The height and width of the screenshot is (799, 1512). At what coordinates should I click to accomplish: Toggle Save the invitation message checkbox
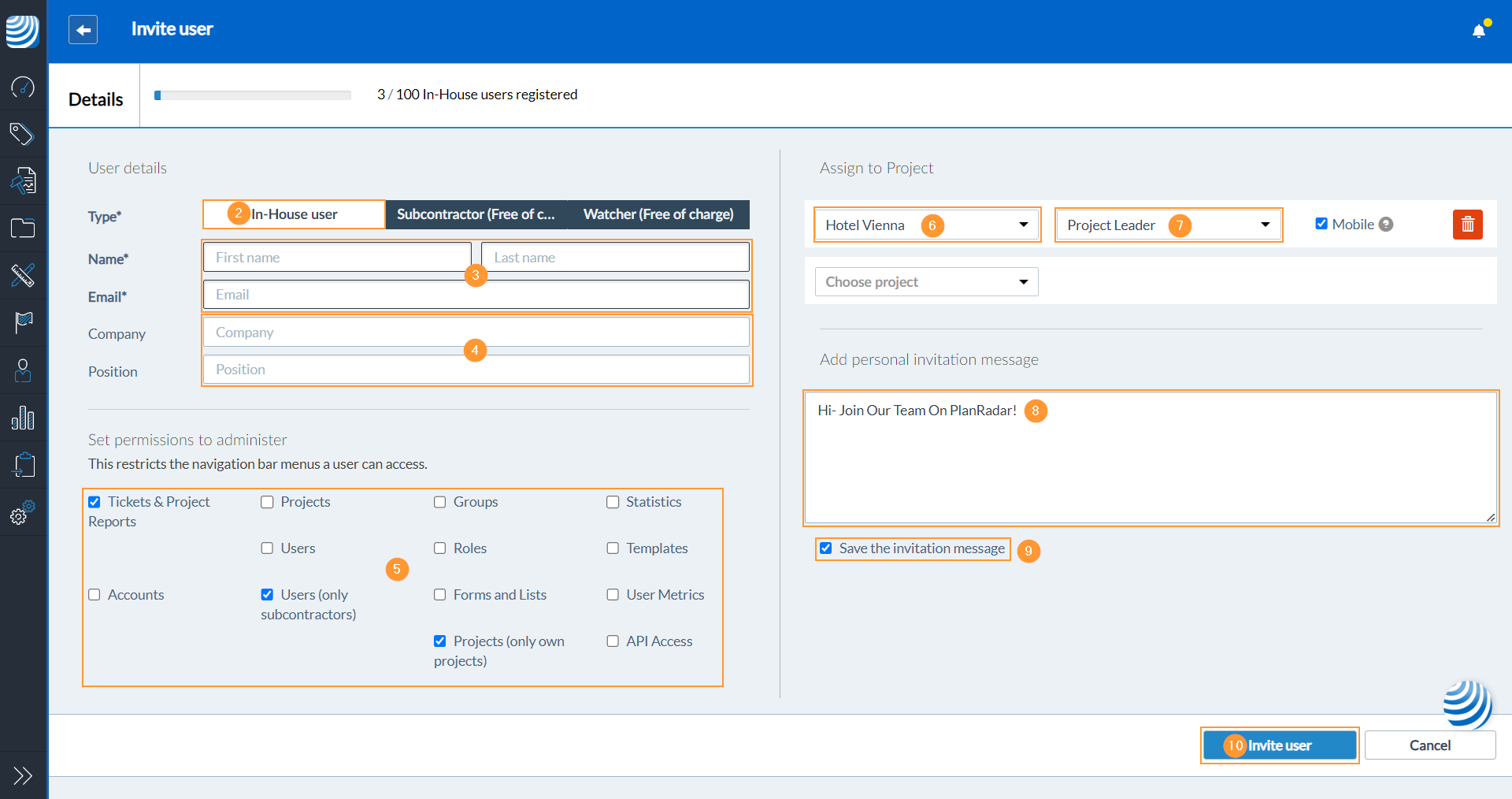[x=826, y=548]
